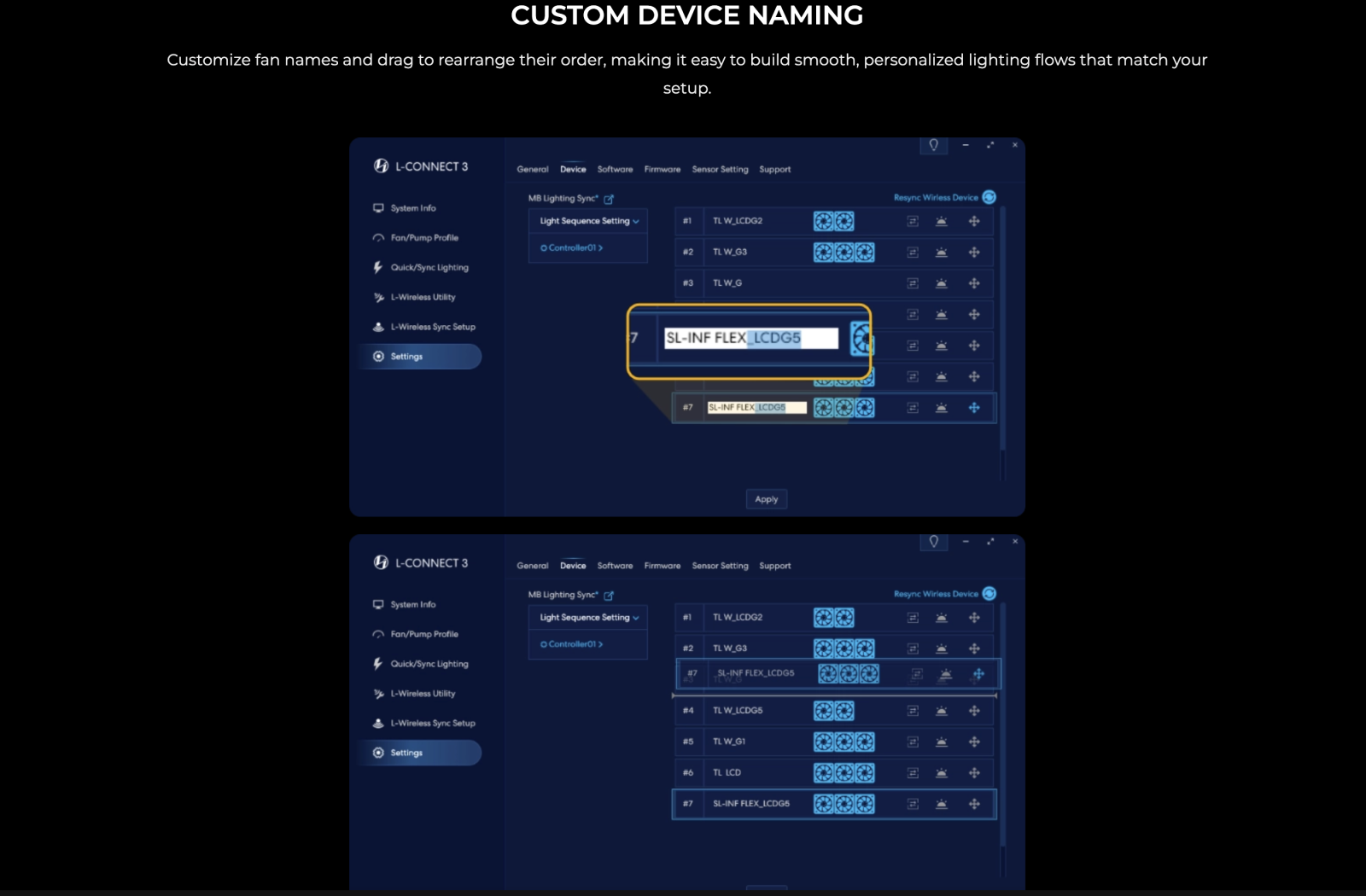Click lighting dome icon for TL LCD, lower window

(x=942, y=773)
